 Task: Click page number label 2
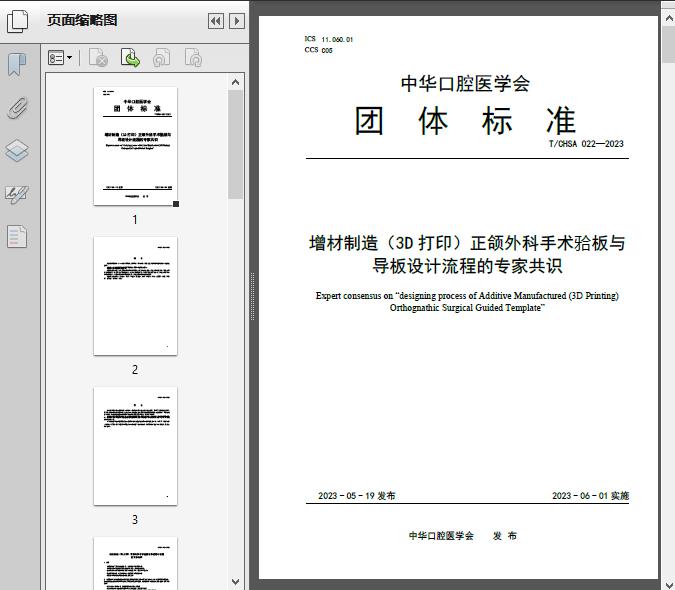coord(135,369)
